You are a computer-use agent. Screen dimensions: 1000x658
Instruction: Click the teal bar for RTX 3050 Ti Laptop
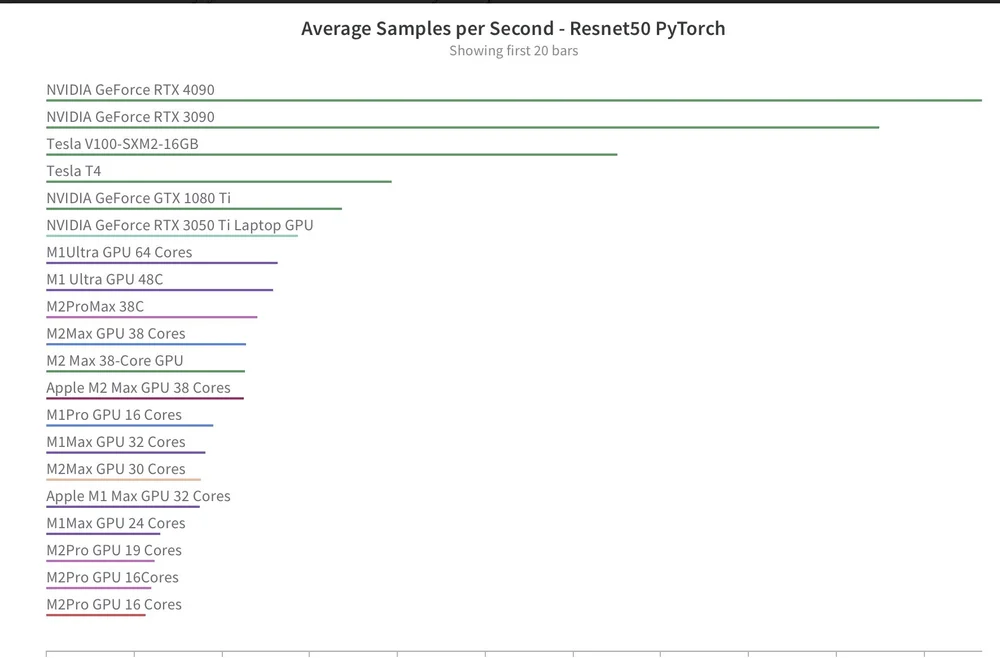click(x=172, y=236)
